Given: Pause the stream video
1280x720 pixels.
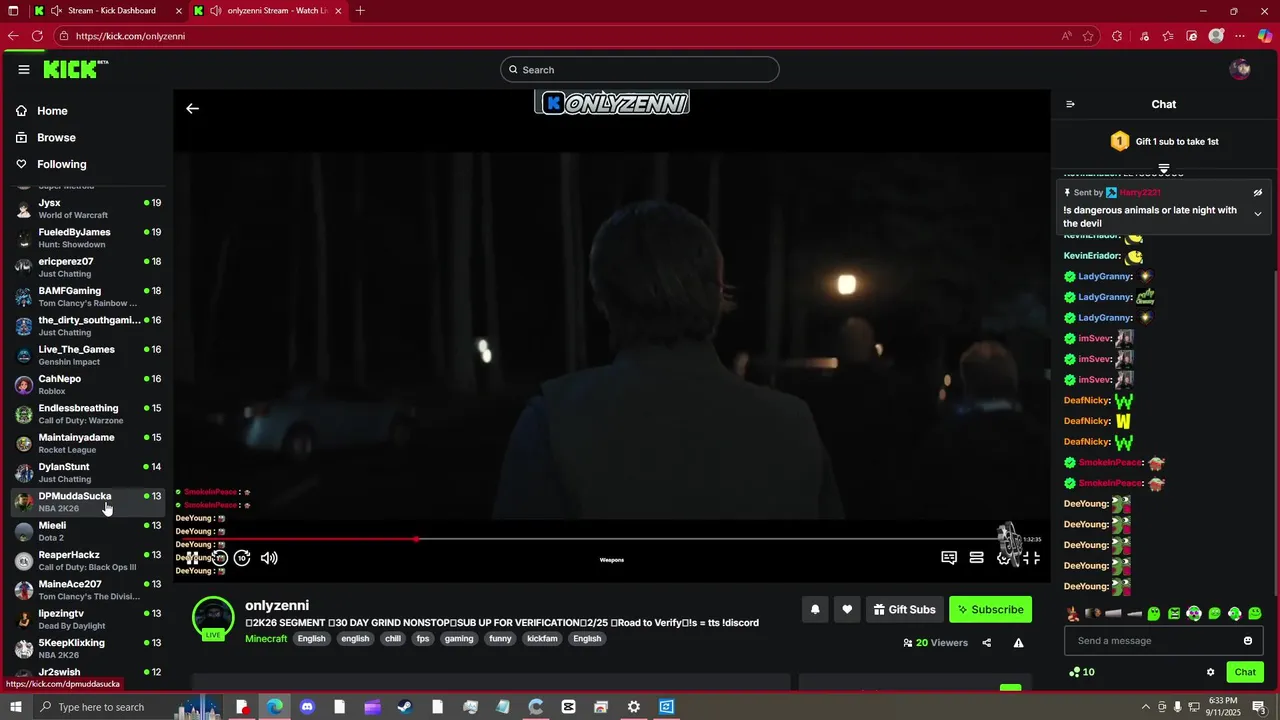Looking at the screenshot, I should tap(192, 558).
